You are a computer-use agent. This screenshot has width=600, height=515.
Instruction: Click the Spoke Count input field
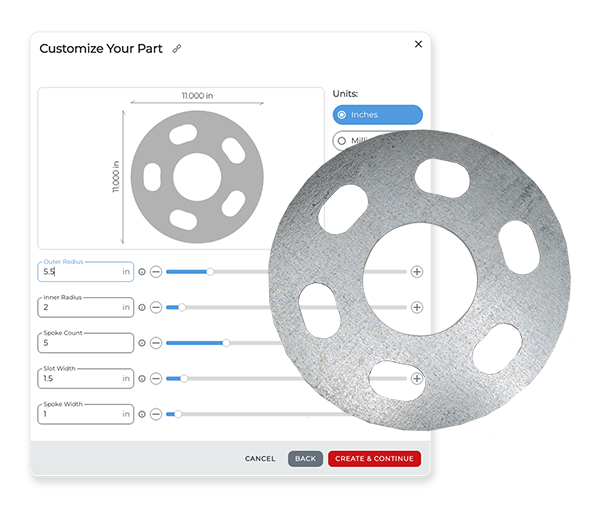coord(86,343)
